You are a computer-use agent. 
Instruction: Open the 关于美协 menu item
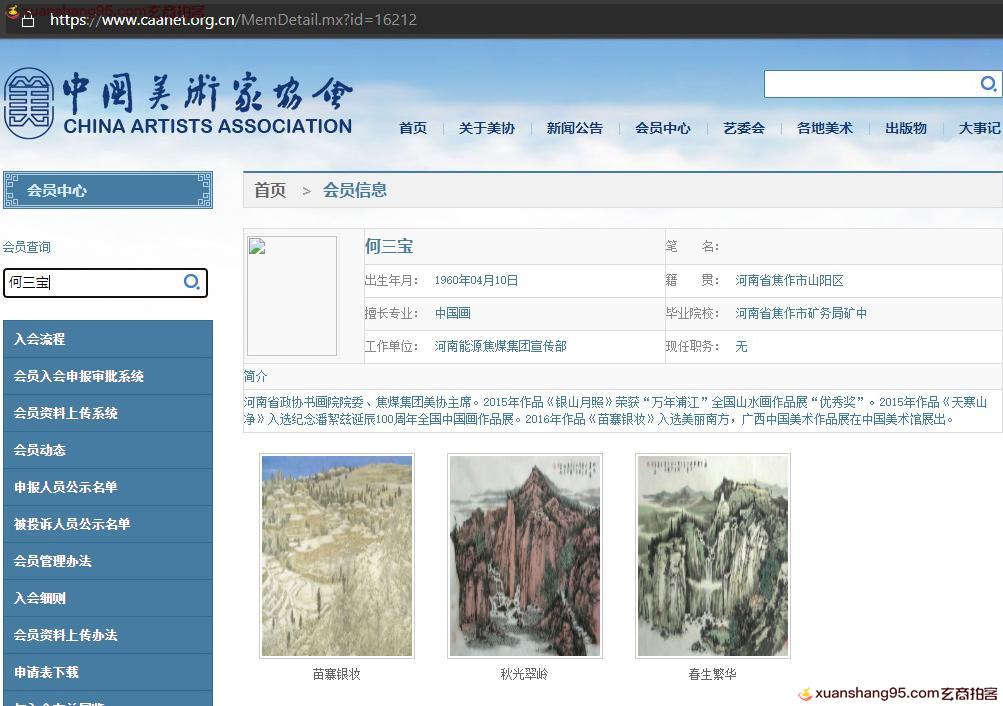(487, 128)
